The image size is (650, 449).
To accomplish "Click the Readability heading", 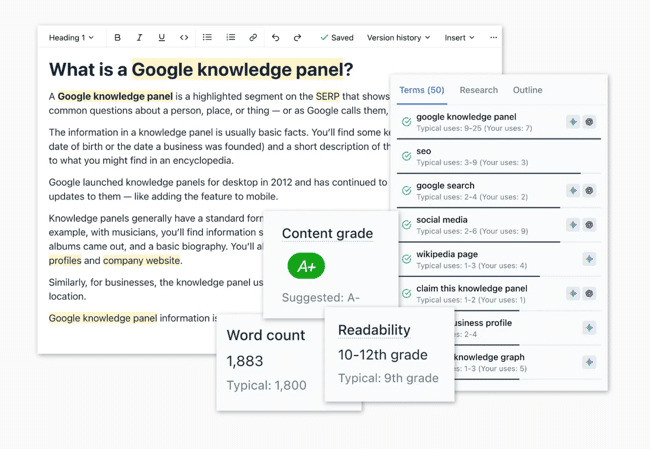I will tap(374, 330).
